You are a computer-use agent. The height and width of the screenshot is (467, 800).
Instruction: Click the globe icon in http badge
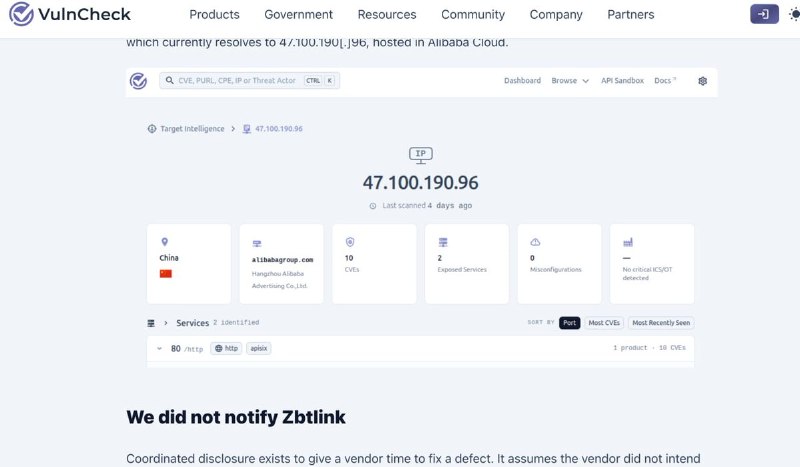219,349
